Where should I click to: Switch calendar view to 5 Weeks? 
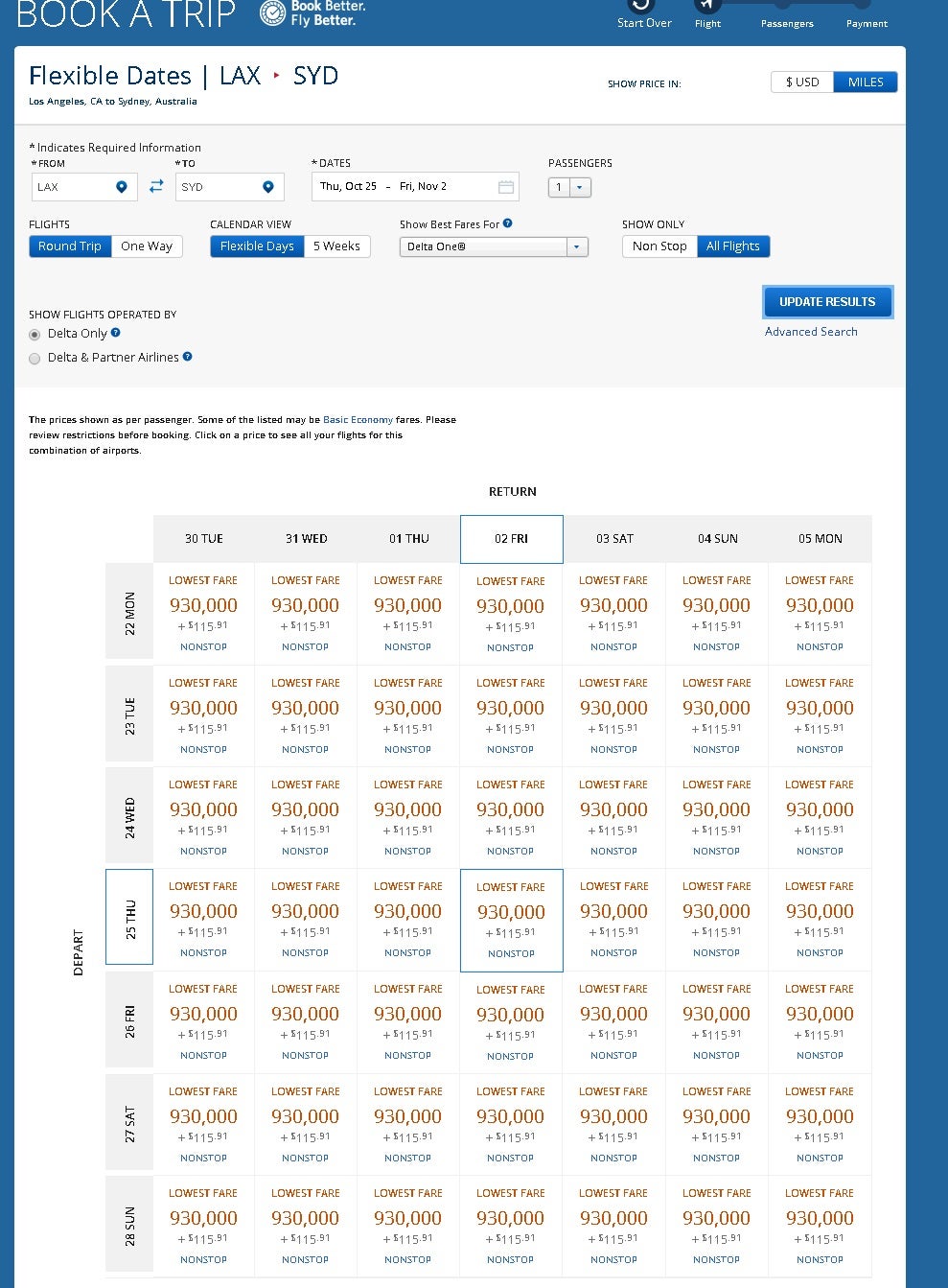pyautogui.click(x=336, y=246)
